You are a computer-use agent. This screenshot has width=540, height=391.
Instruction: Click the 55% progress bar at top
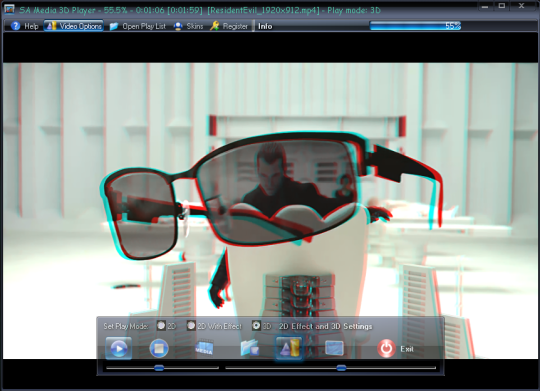click(415, 26)
